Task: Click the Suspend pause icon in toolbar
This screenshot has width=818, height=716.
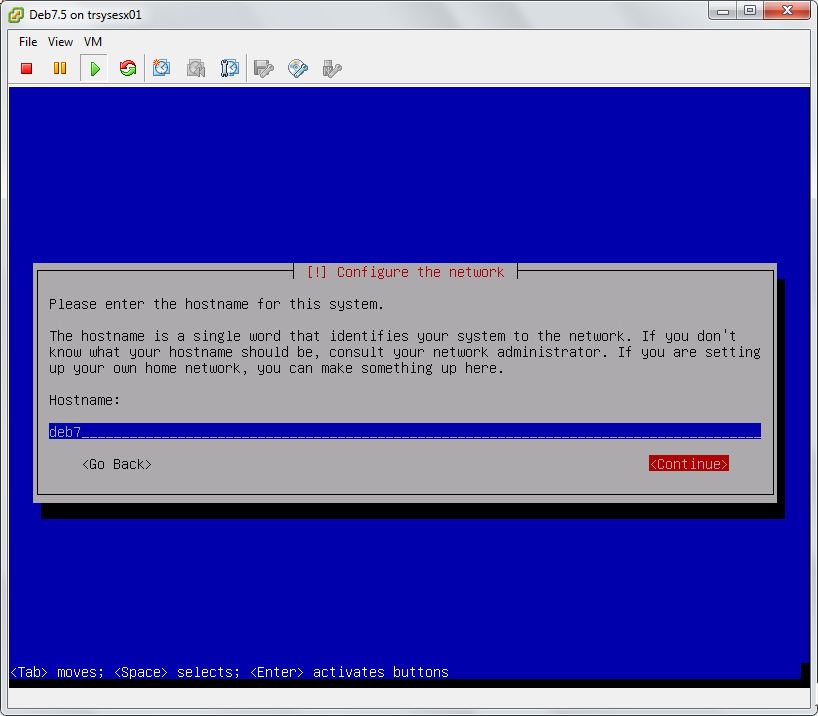Action: 60,68
